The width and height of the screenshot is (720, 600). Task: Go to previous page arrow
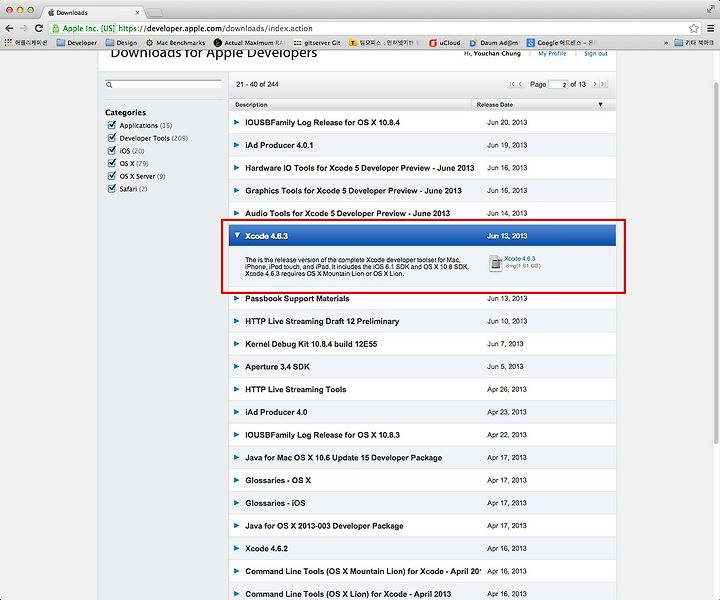pos(520,84)
